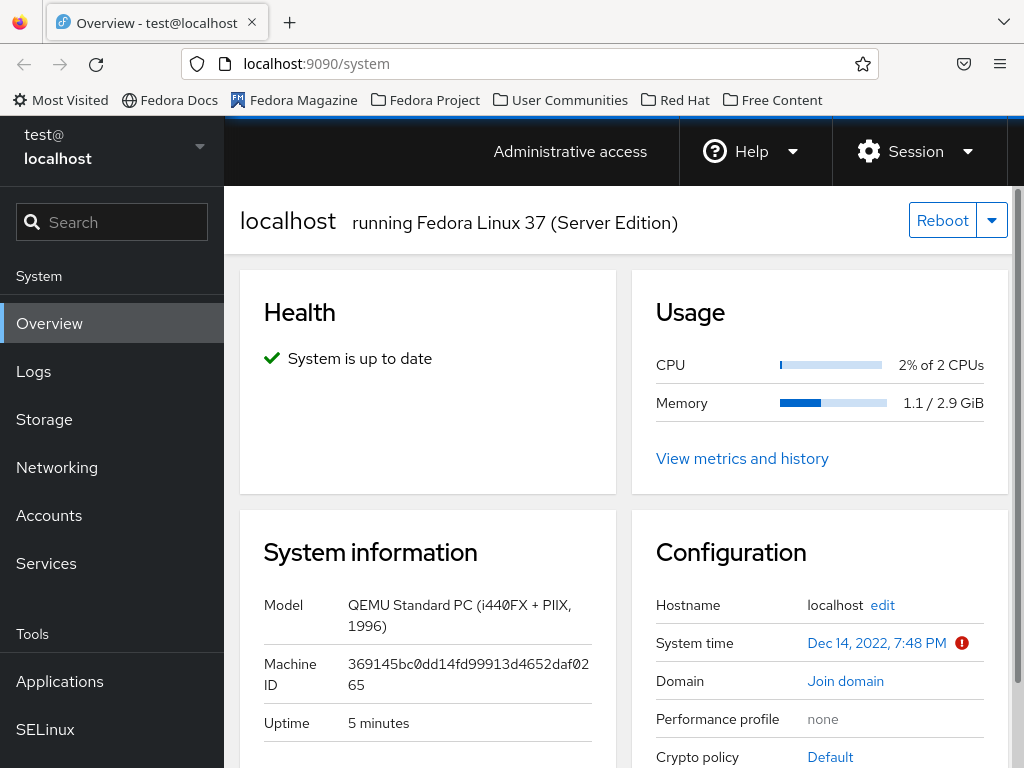Click the red system time warning icon
The height and width of the screenshot is (768, 1024).
962,643
